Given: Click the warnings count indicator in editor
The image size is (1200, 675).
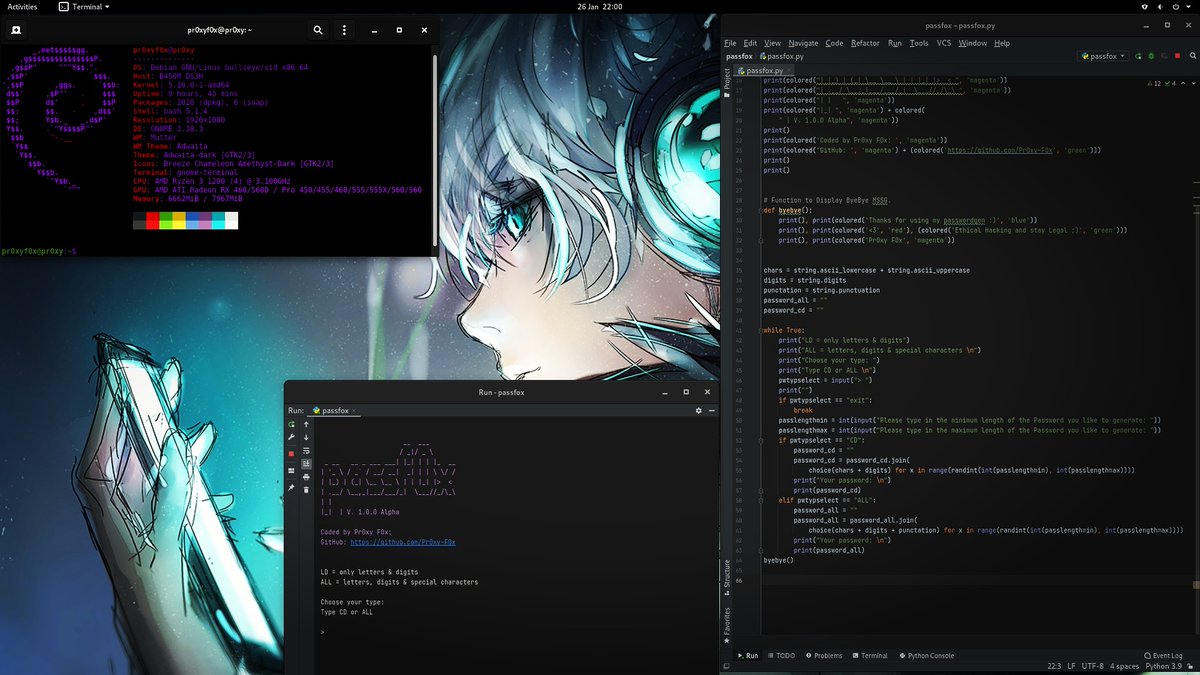Looking at the screenshot, I should [1153, 83].
